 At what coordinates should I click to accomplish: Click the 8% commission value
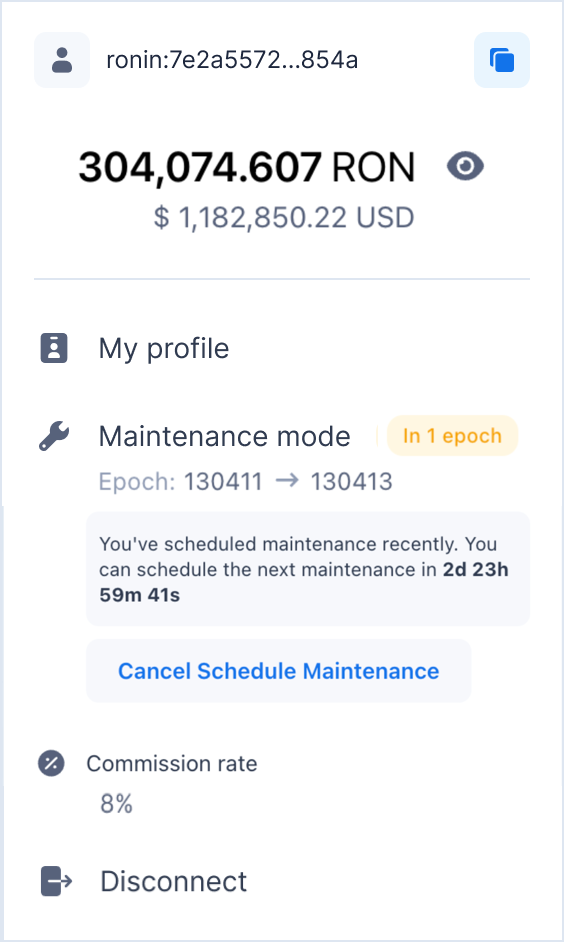click(x=117, y=803)
